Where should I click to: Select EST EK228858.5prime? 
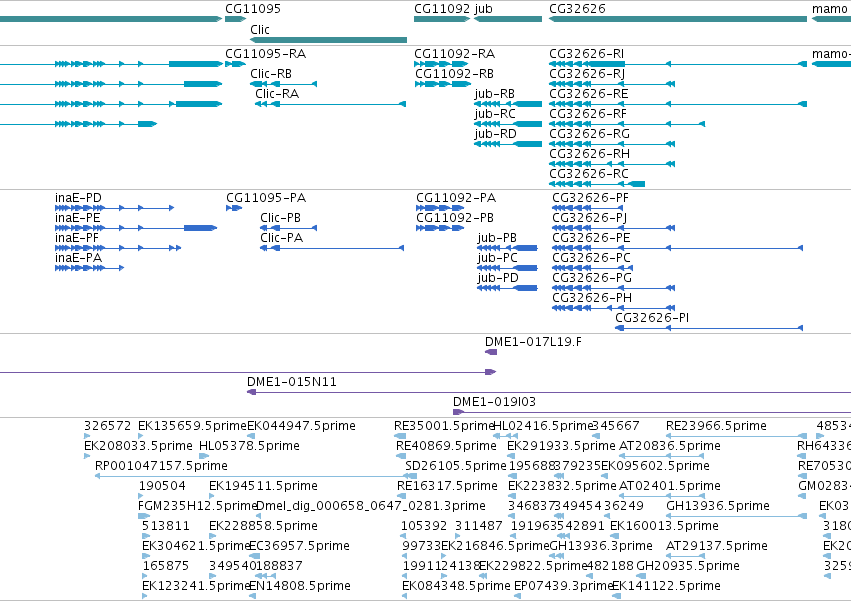click(x=263, y=526)
